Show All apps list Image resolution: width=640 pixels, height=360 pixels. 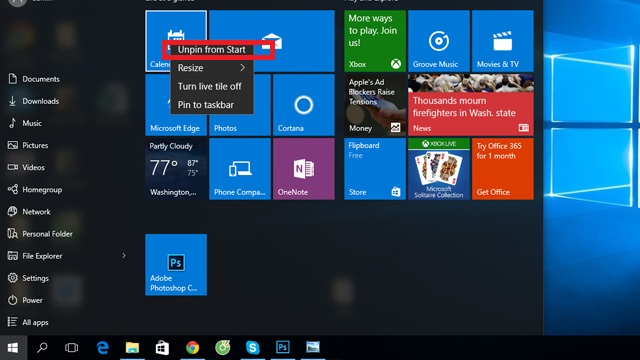point(28,322)
